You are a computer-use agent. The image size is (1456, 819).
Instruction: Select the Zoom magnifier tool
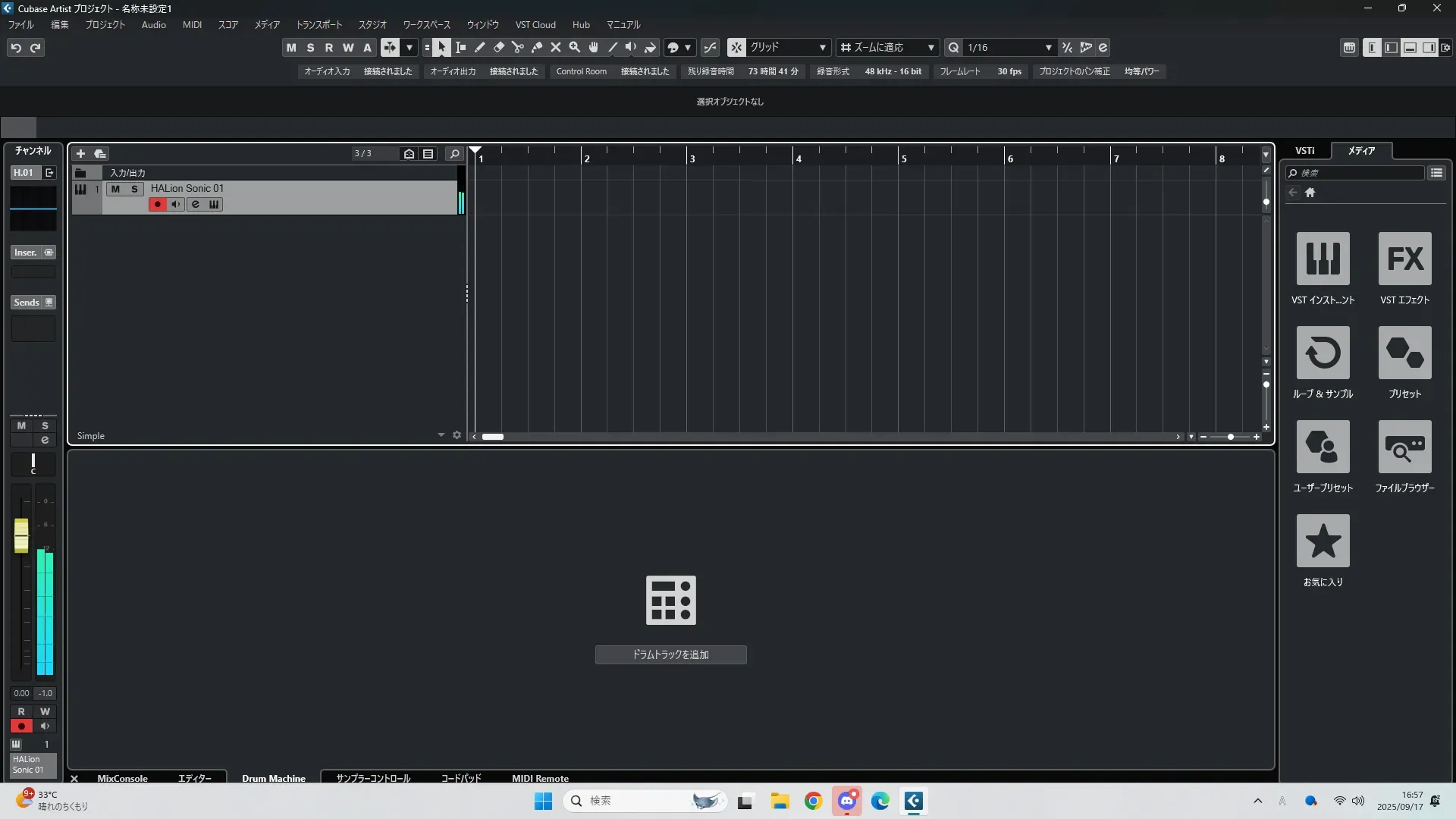tap(575, 48)
